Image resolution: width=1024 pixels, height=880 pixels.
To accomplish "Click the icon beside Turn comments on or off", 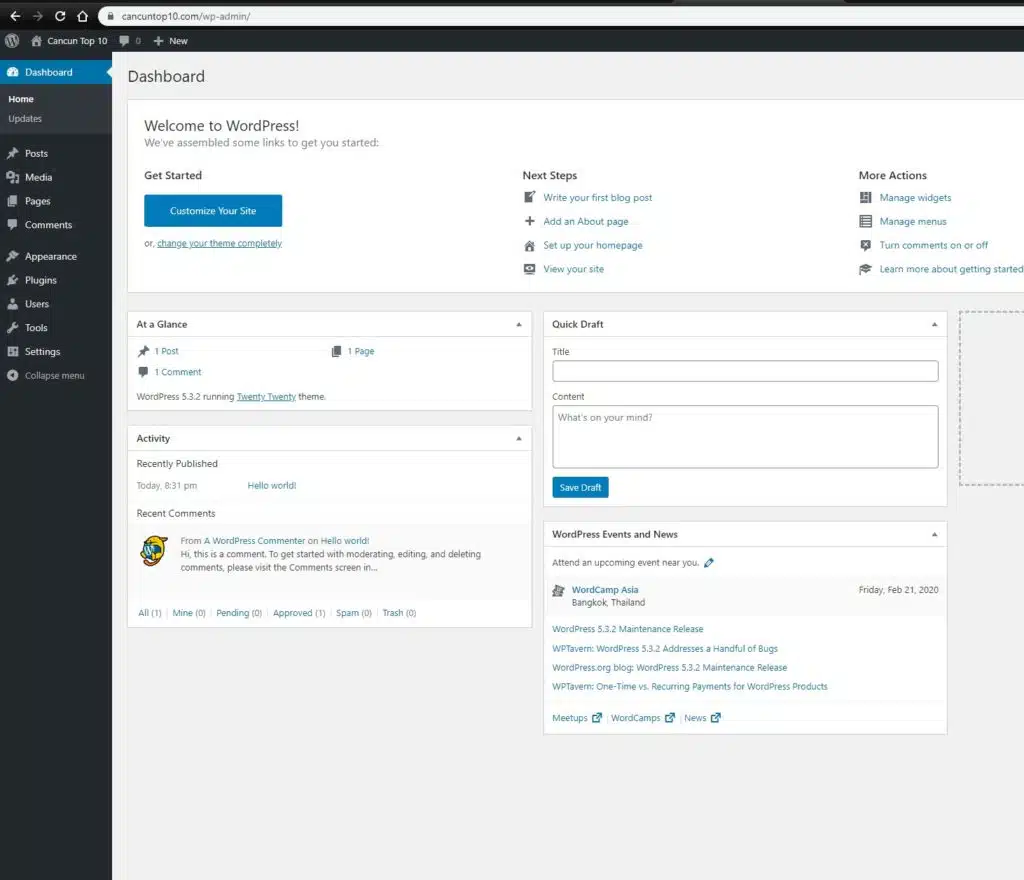I will [865, 245].
